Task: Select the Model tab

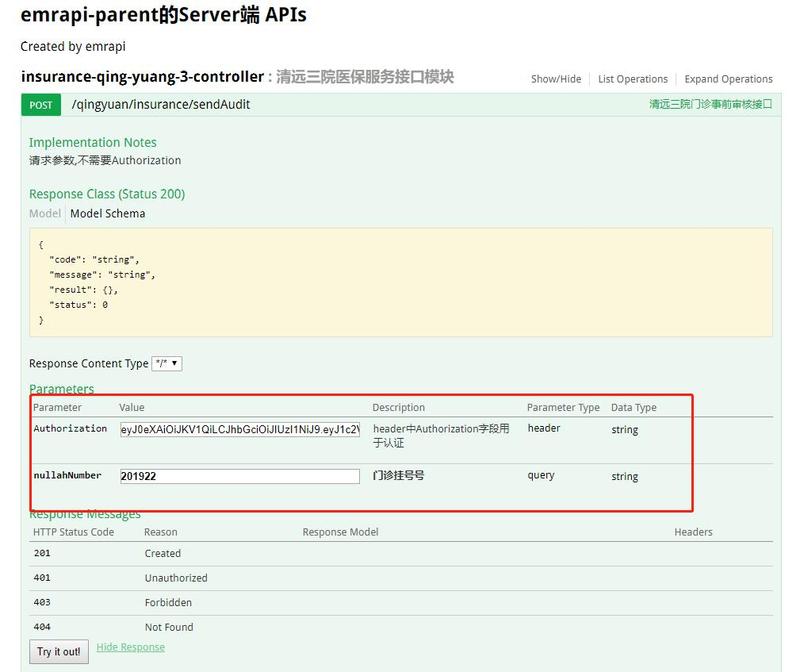Action: 45,213
